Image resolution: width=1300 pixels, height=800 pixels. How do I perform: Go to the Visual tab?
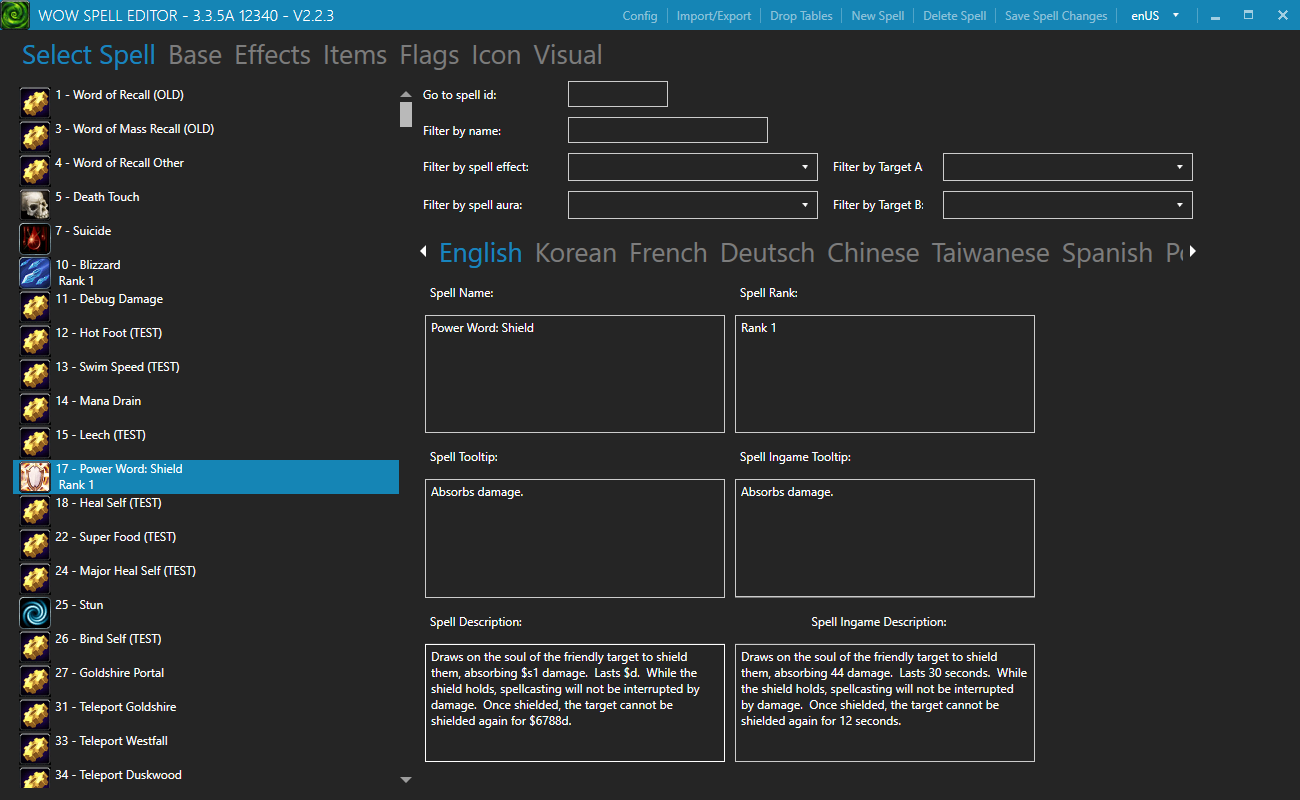(568, 55)
